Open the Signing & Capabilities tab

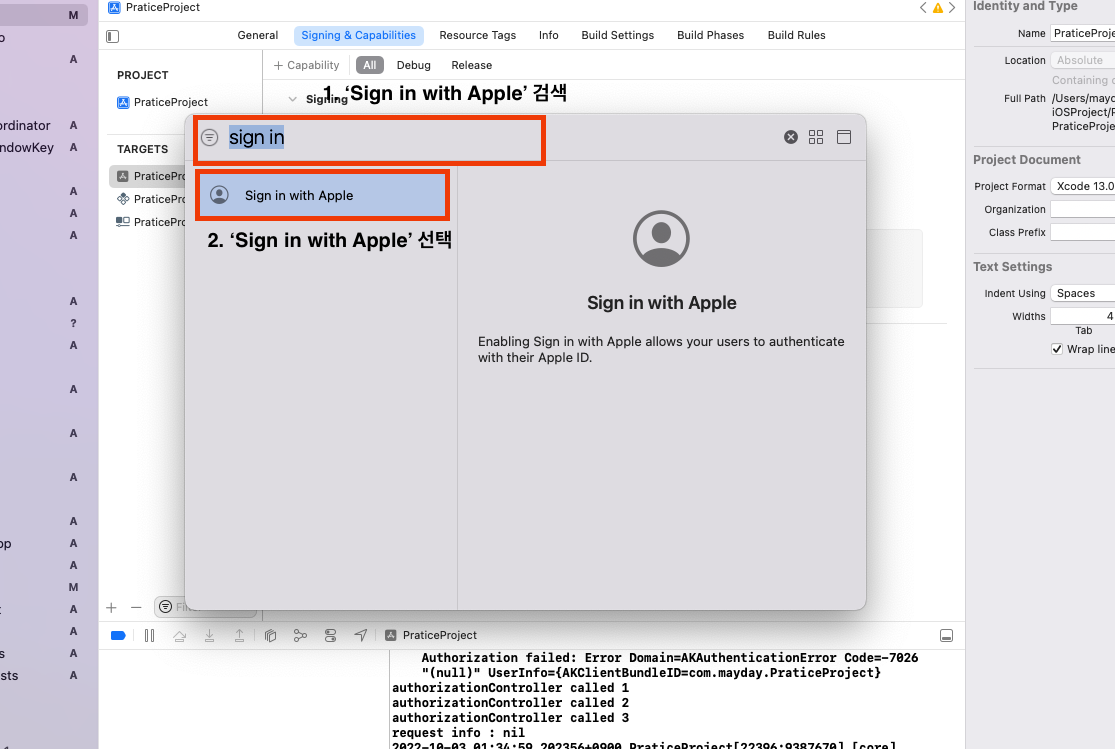tap(358, 36)
